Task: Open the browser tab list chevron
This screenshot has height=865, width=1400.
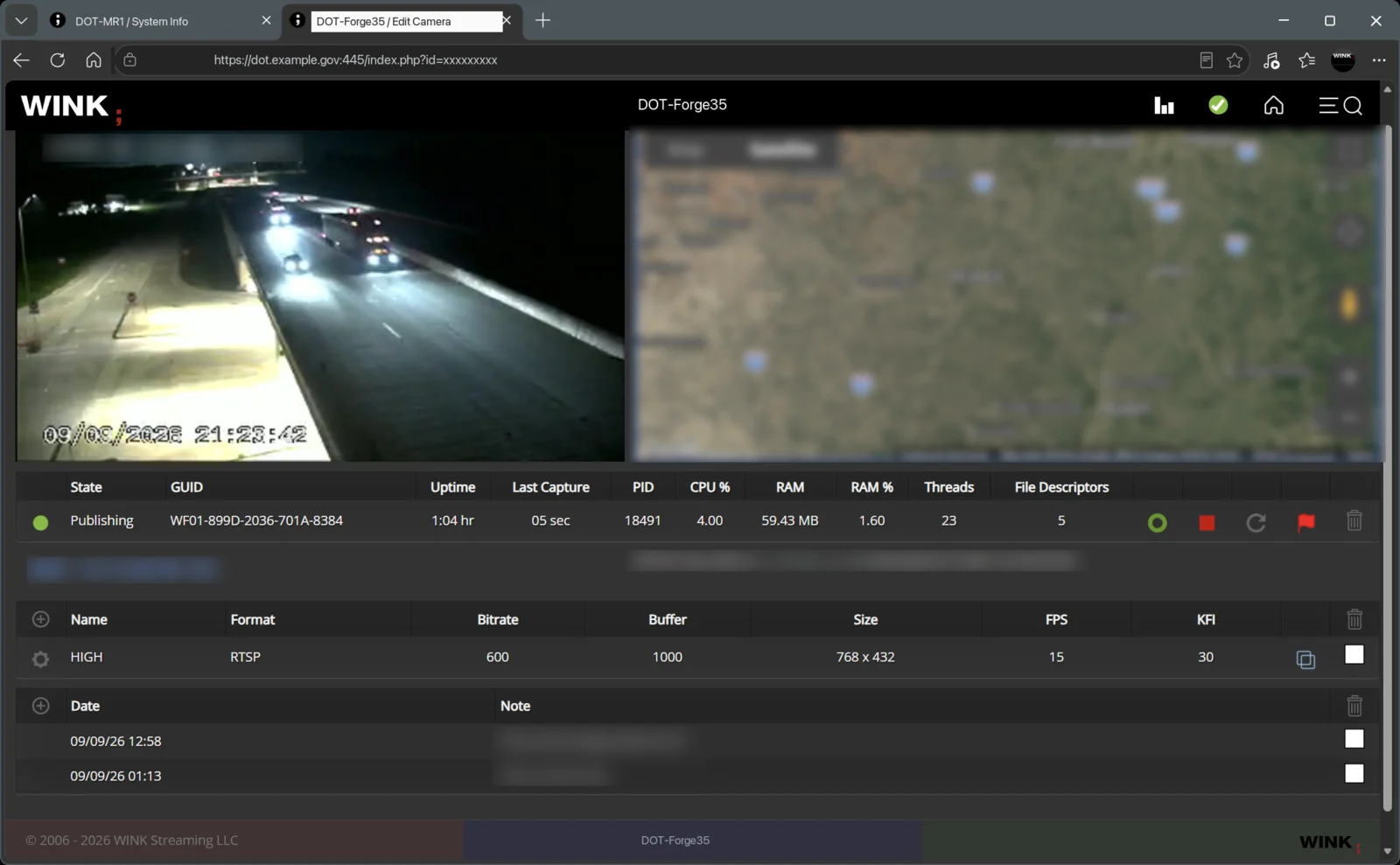Action: coord(21,20)
